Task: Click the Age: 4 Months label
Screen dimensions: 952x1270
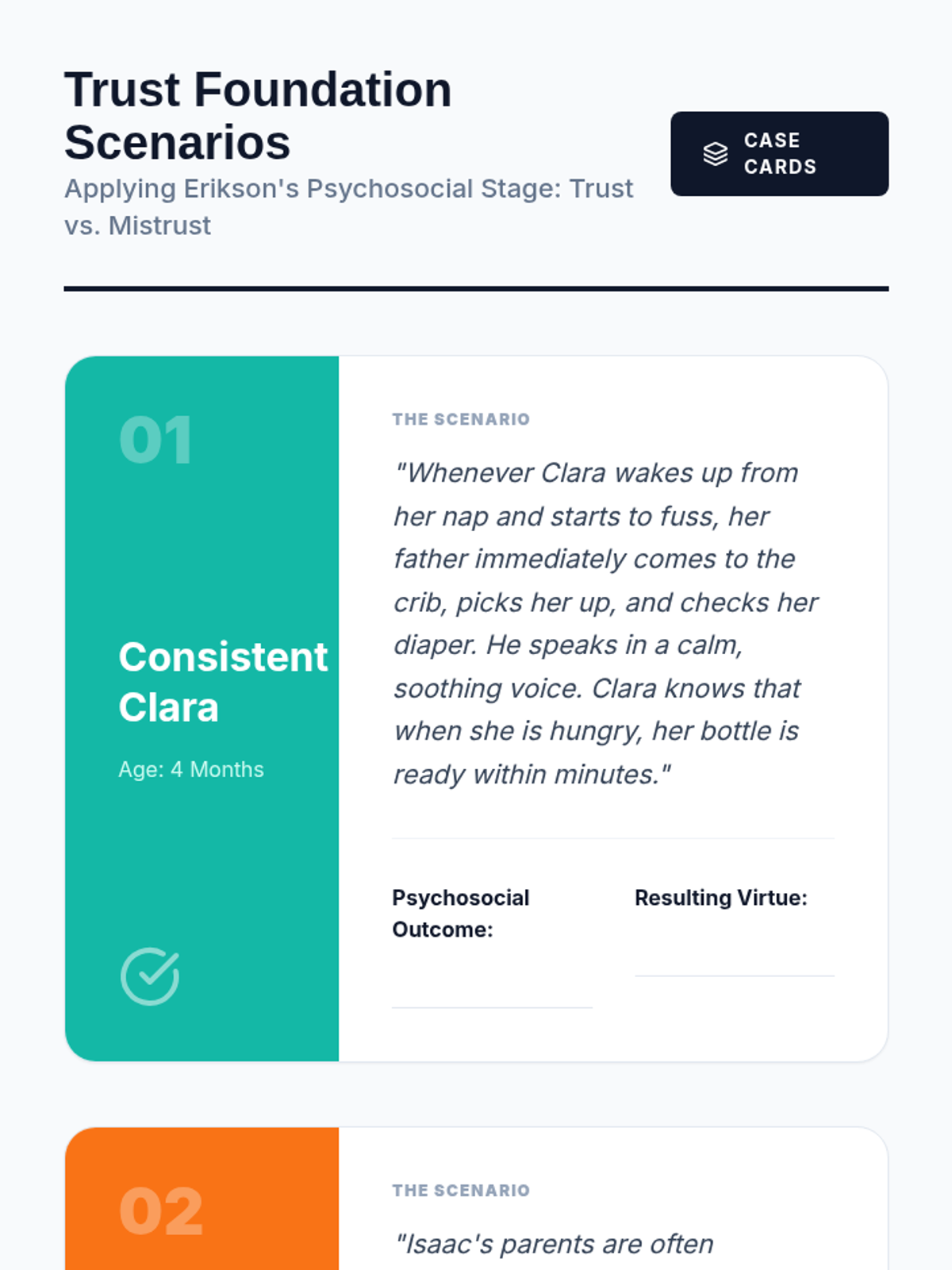Action: point(191,769)
